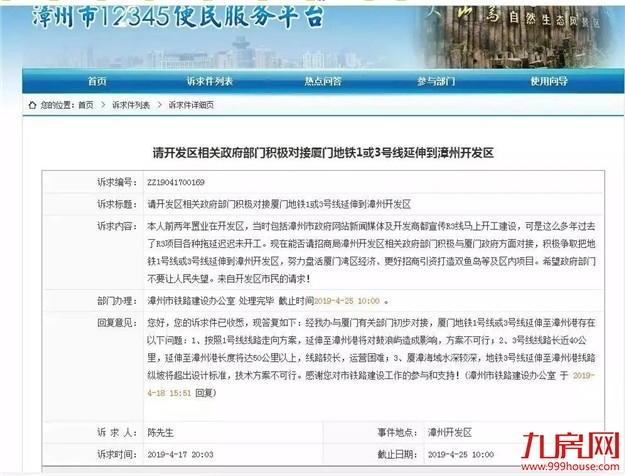625x476 pixels.
Task: Open the 热点问答 navigation tab
Action: [x=323, y=81]
